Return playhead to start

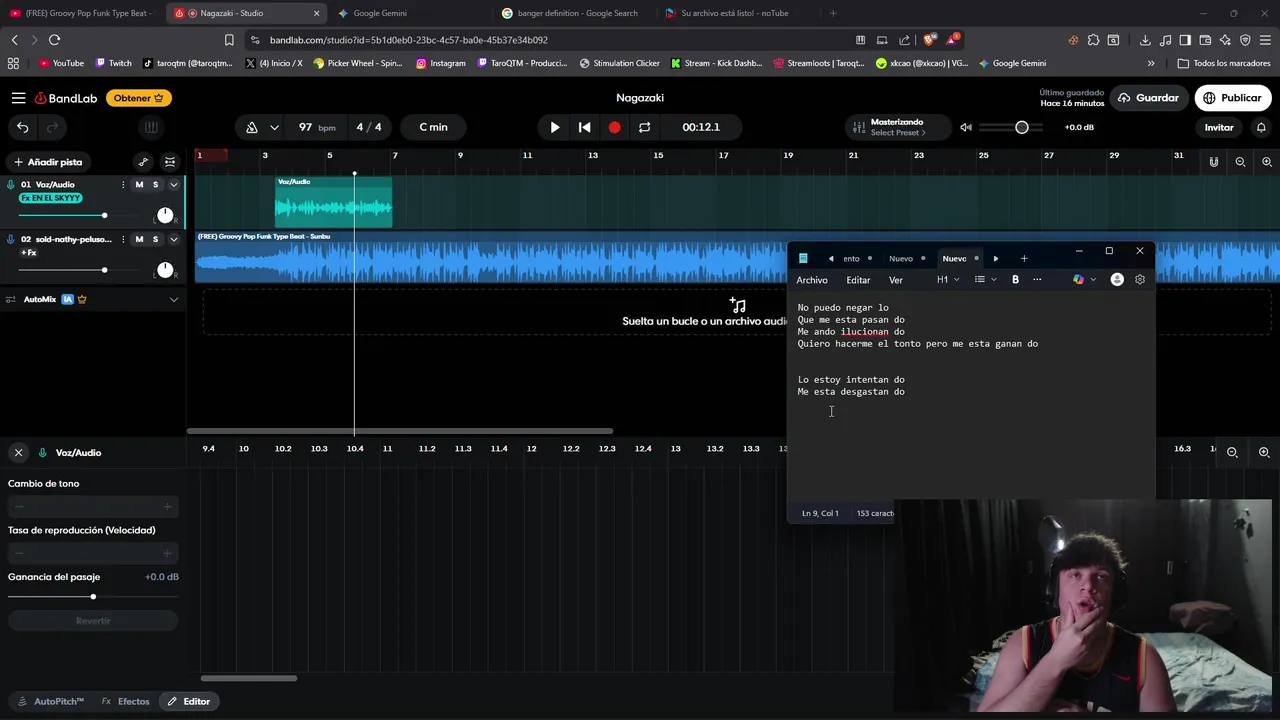tap(585, 127)
